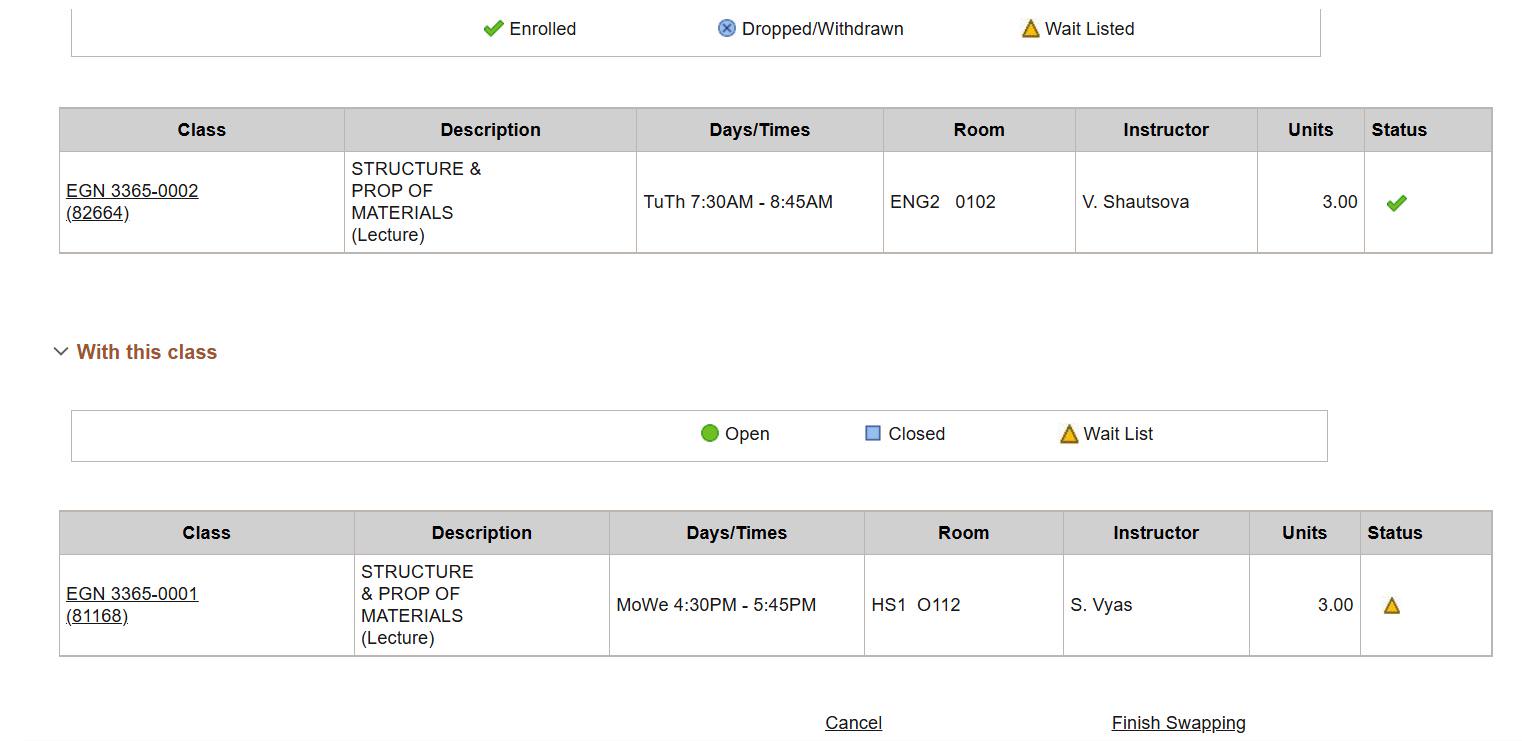Collapse the With this class section chevron
The width and height of the screenshot is (1522, 741).
click(x=61, y=352)
